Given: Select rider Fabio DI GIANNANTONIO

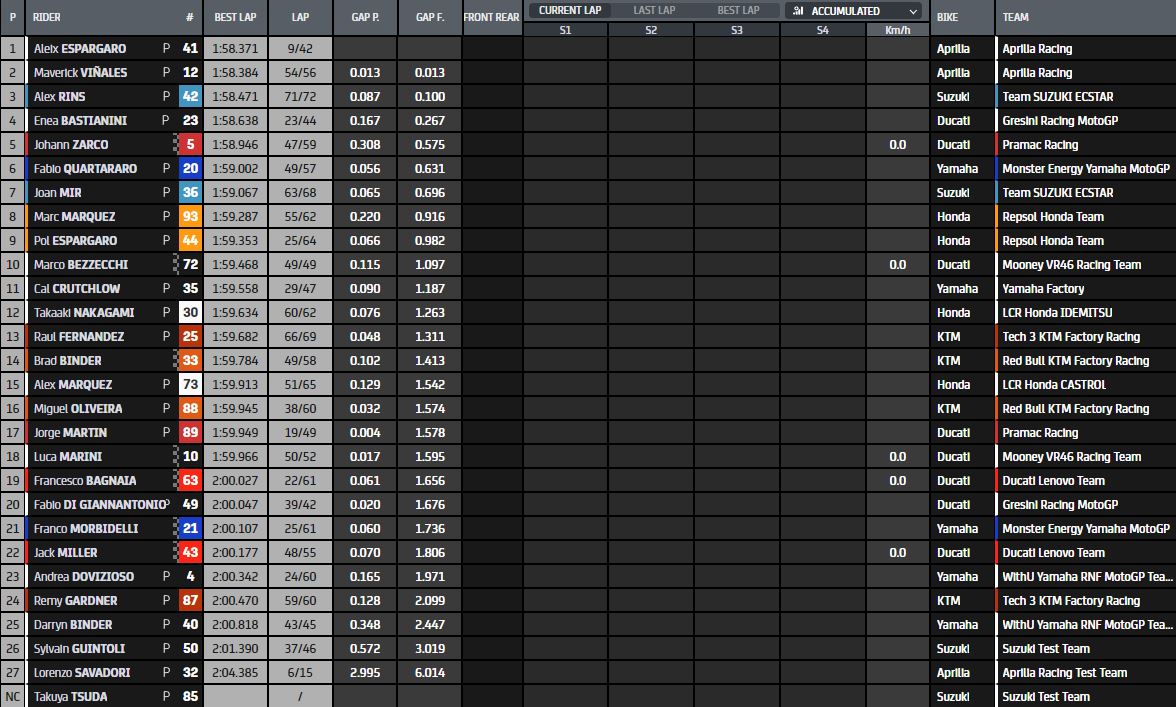Looking at the screenshot, I should (100, 505).
